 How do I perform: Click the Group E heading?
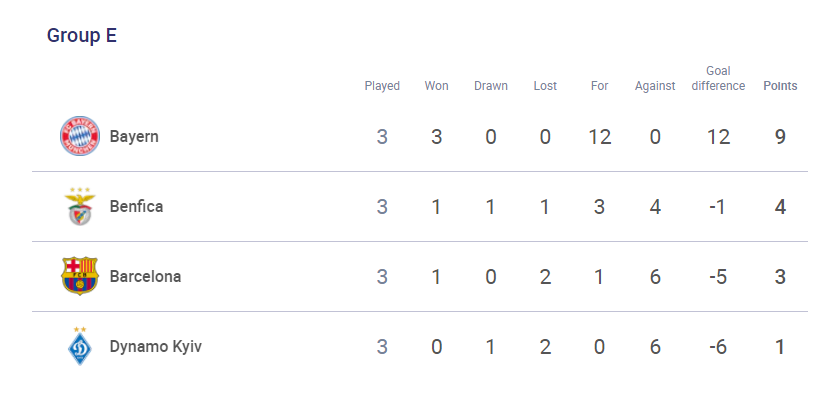(x=82, y=36)
